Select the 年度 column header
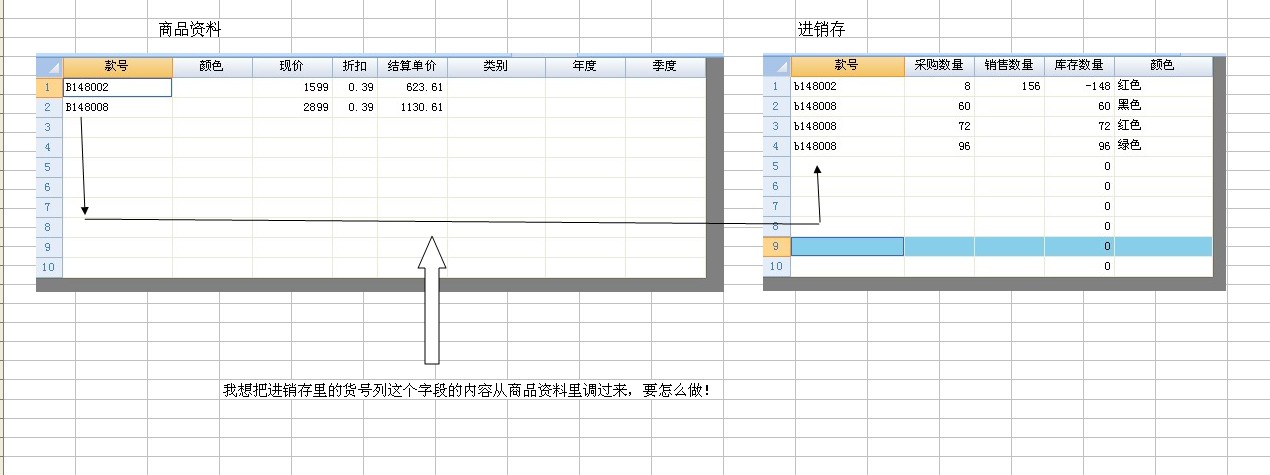1270x475 pixels. [585, 67]
